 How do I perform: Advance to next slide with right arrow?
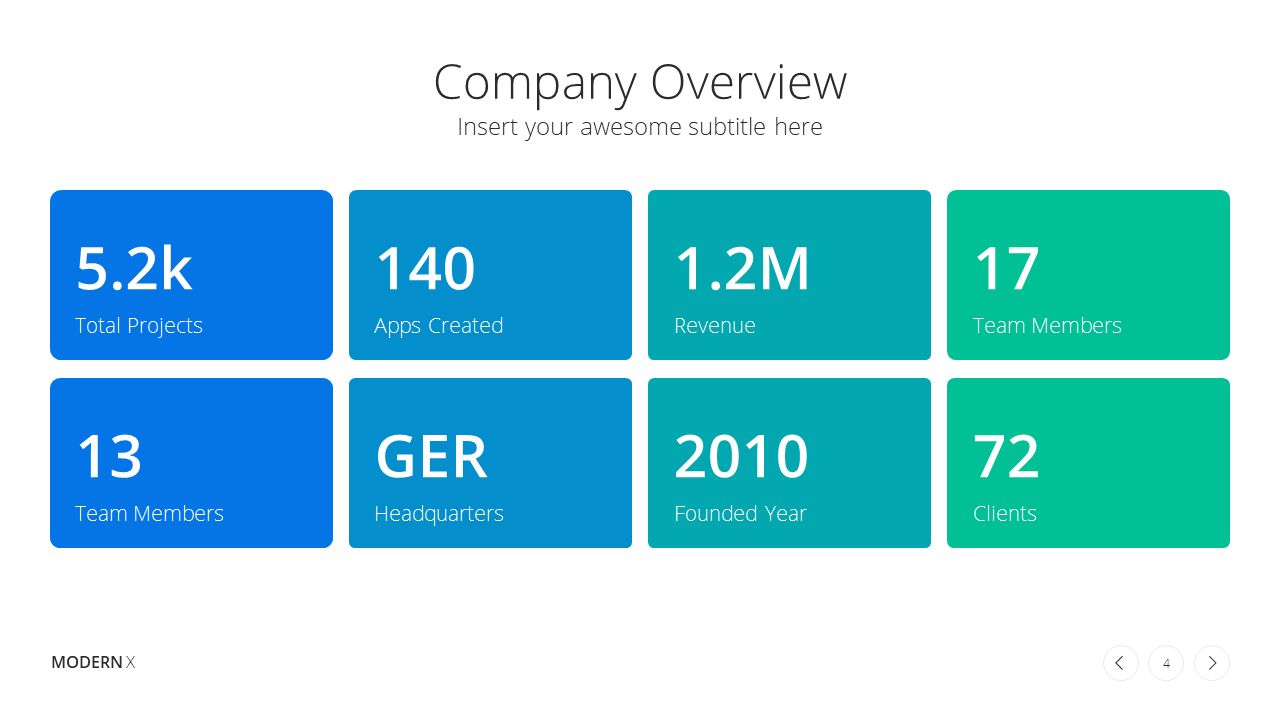pos(1212,663)
